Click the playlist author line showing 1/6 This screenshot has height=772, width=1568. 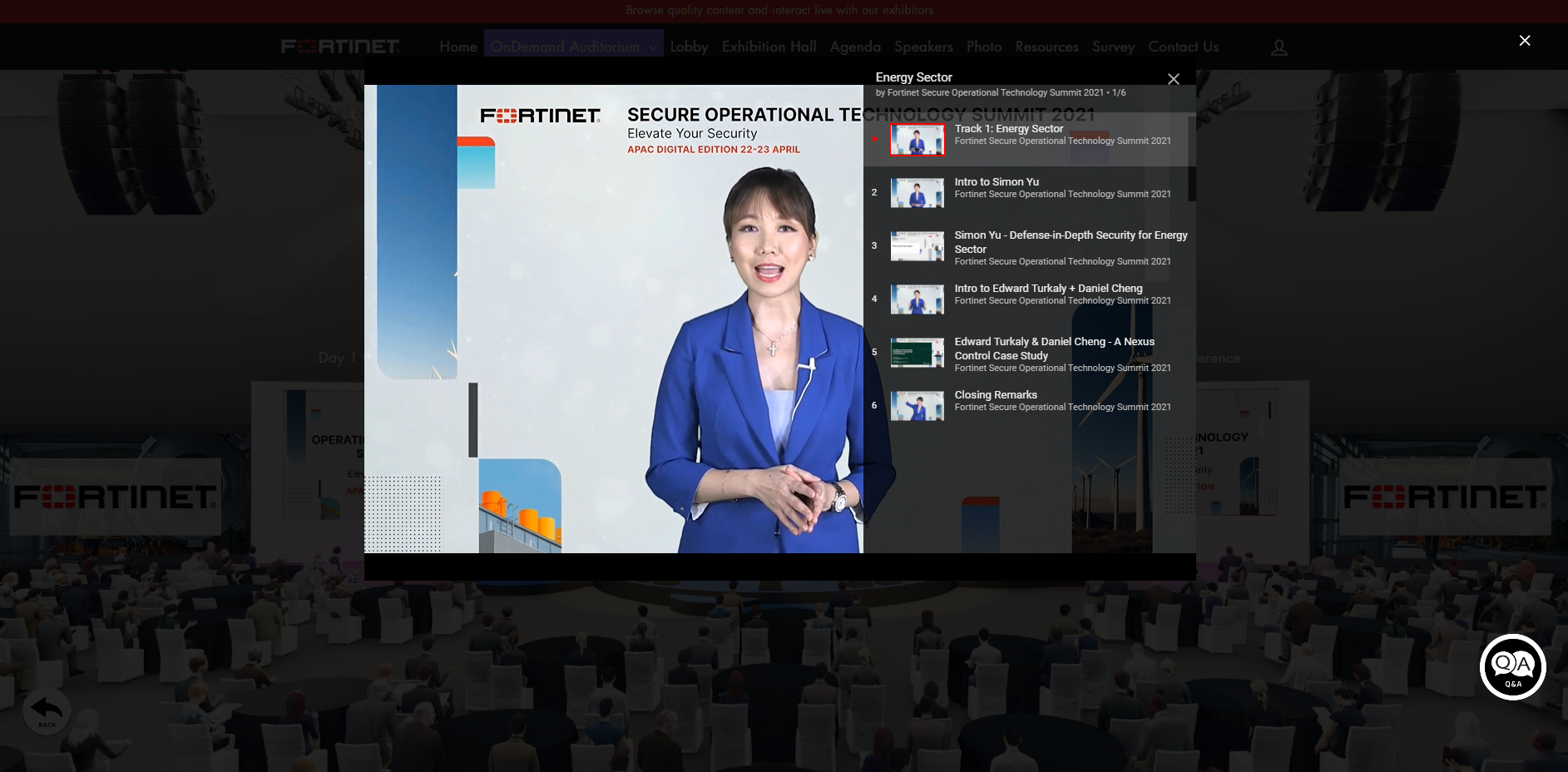(1001, 92)
